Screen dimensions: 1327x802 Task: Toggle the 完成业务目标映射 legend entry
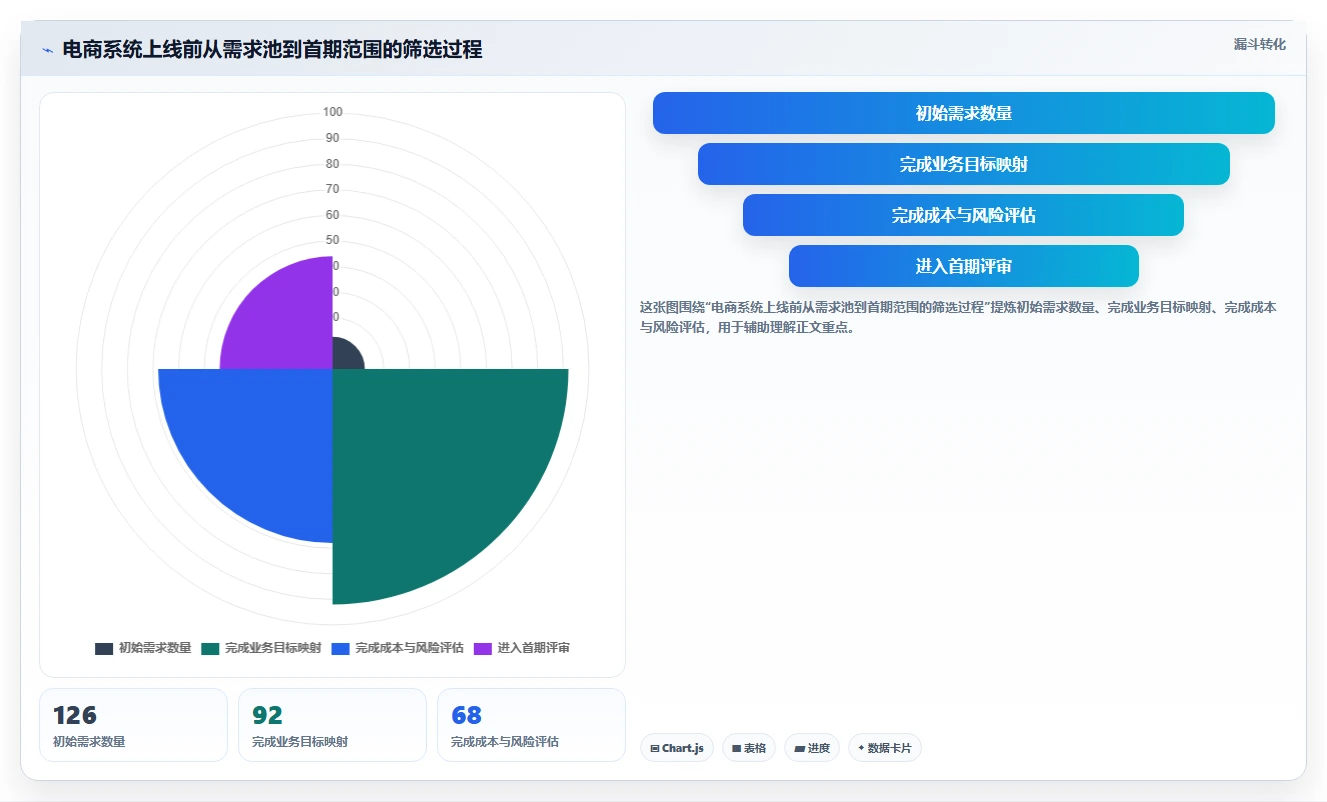pyautogui.click(x=261, y=648)
